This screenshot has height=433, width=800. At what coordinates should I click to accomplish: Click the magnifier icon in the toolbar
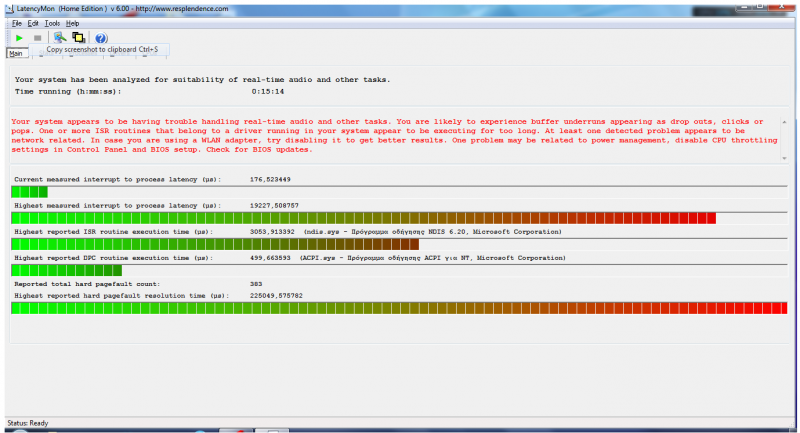pyautogui.click(x=60, y=37)
